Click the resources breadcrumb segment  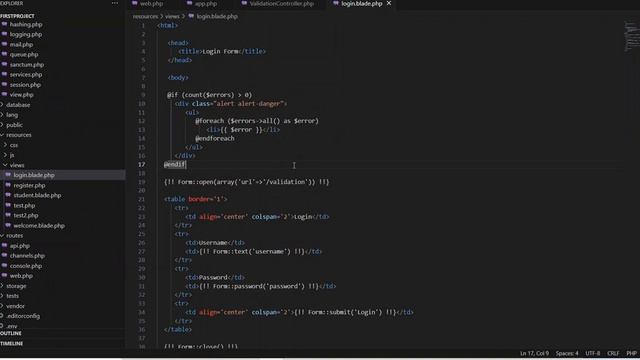click(x=145, y=16)
